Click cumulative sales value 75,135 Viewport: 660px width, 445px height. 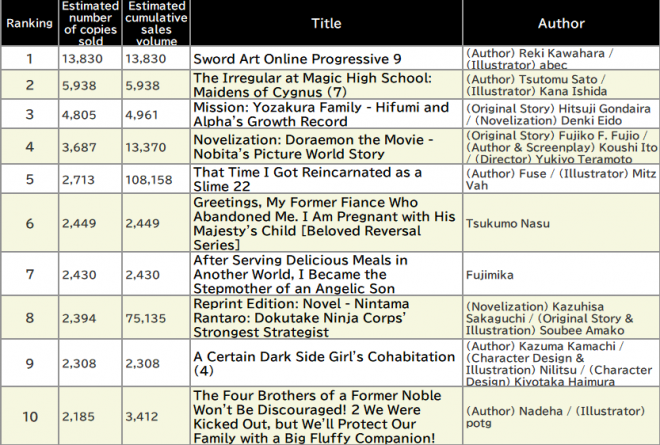click(146, 318)
